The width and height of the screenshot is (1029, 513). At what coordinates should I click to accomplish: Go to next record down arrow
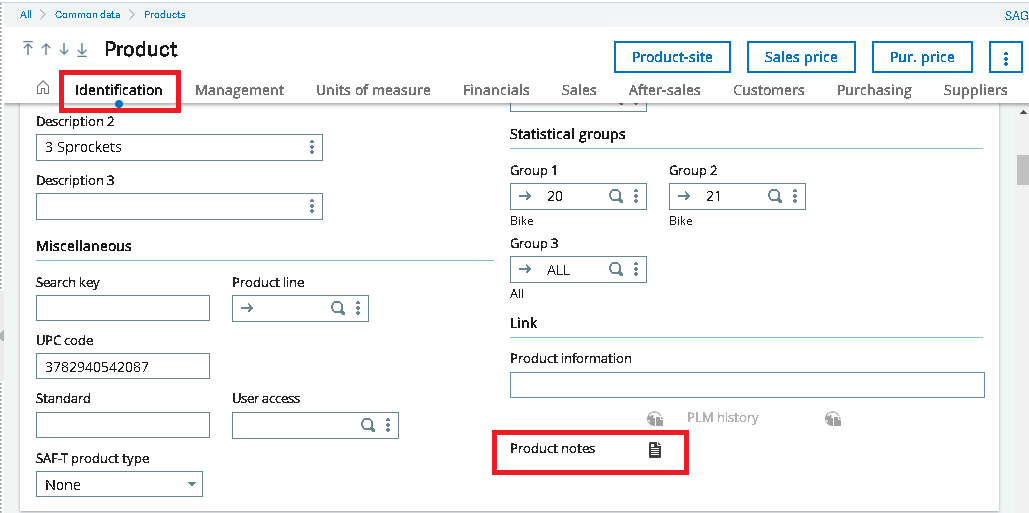coord(64,49)
